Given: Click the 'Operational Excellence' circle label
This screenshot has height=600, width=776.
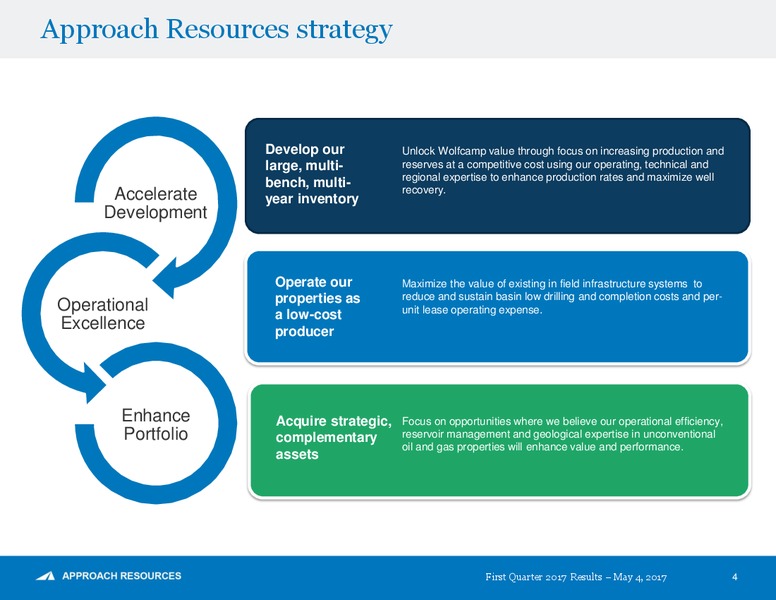Looking at the screenshot, I should (103, 314).
